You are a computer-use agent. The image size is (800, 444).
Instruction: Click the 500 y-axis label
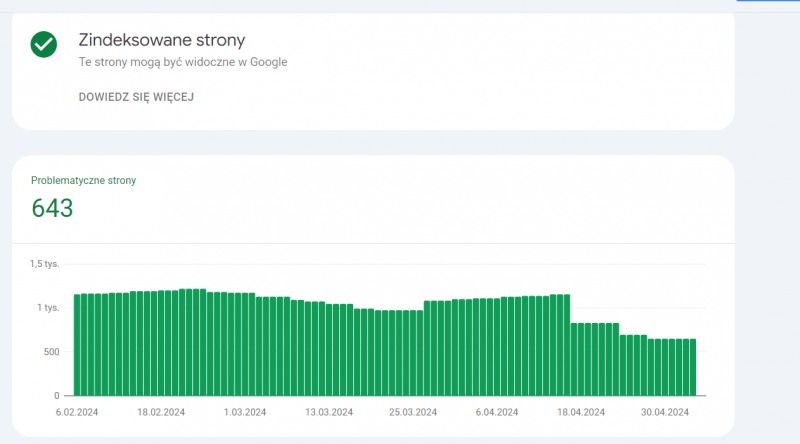pyautogui.click(x=50, y=352)
